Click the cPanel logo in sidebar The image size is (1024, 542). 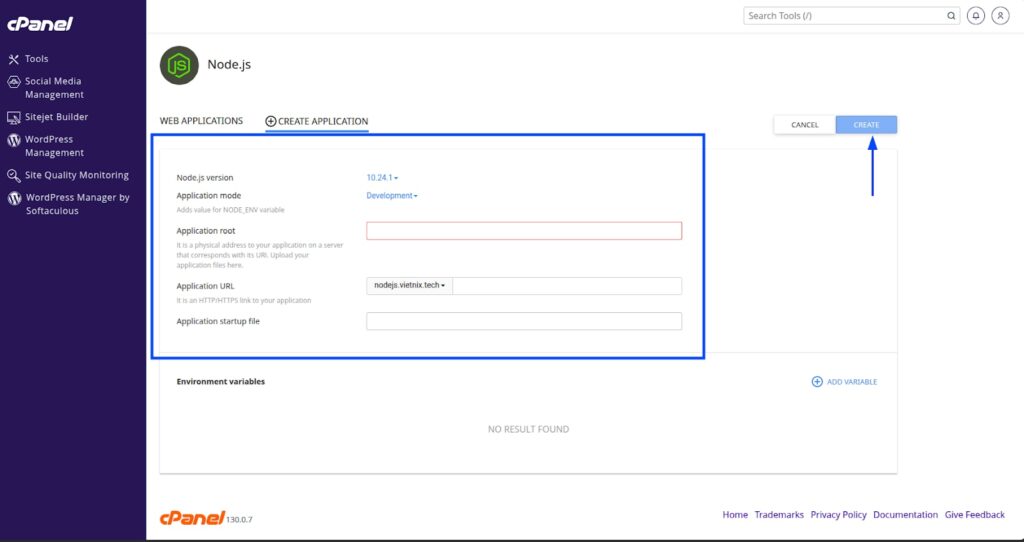pos(40,23)
